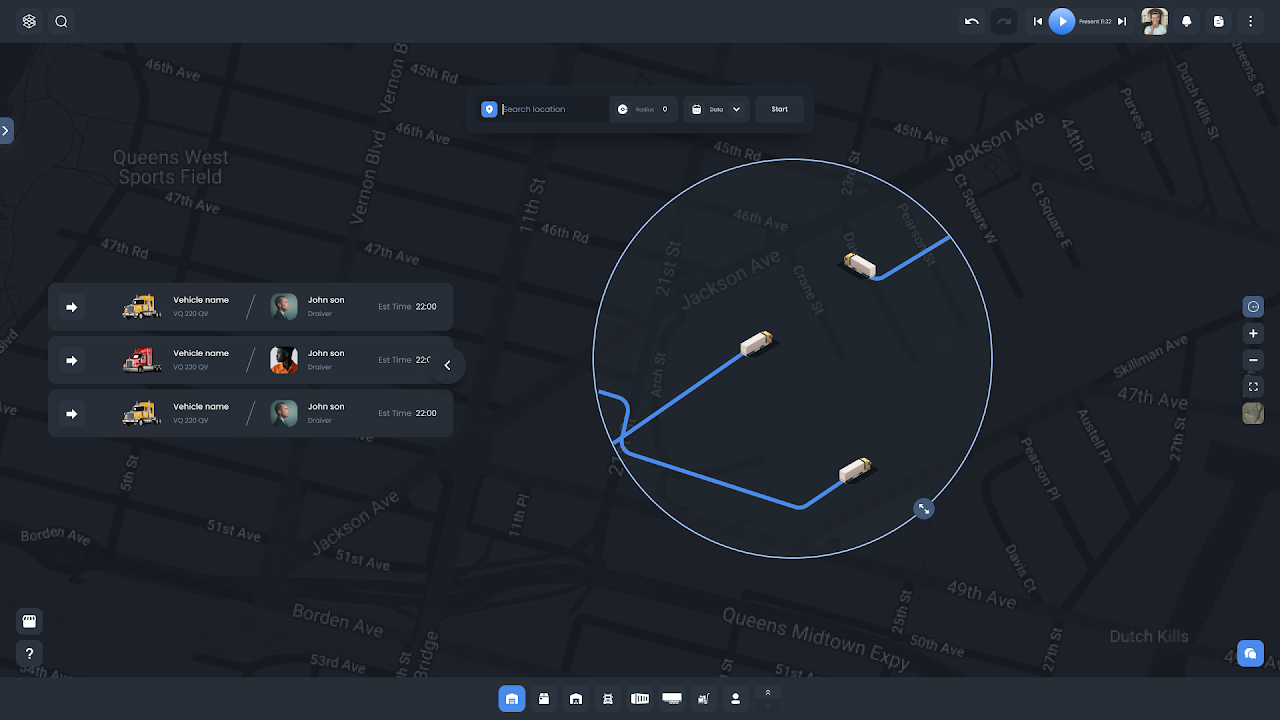The image size is (1280, 720).
Task: Select the first yellow truck icon
Action: click(x=141, y=307)
